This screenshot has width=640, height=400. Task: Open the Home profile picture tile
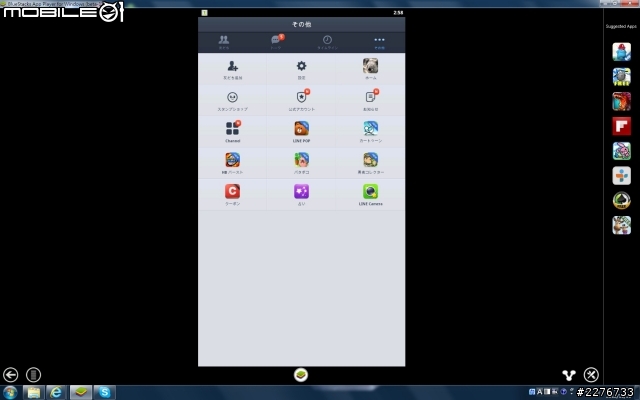[x=370, y=66]
